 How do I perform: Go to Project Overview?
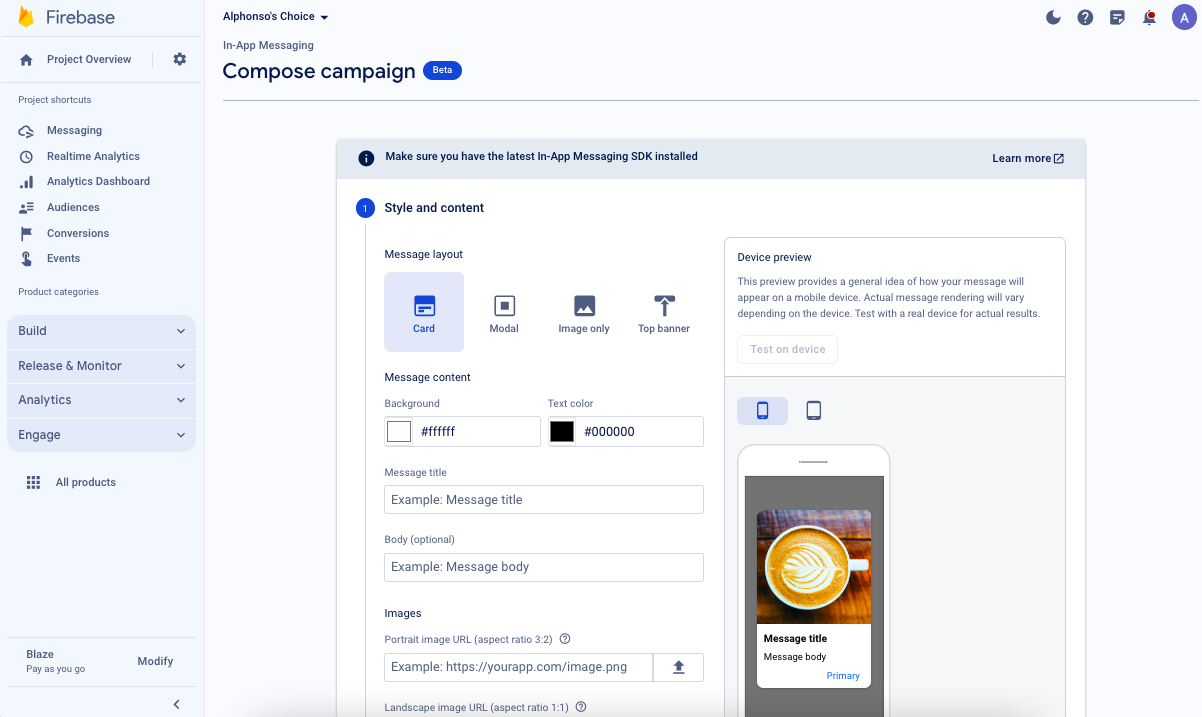pyautogui.click(x=88, y=59)
